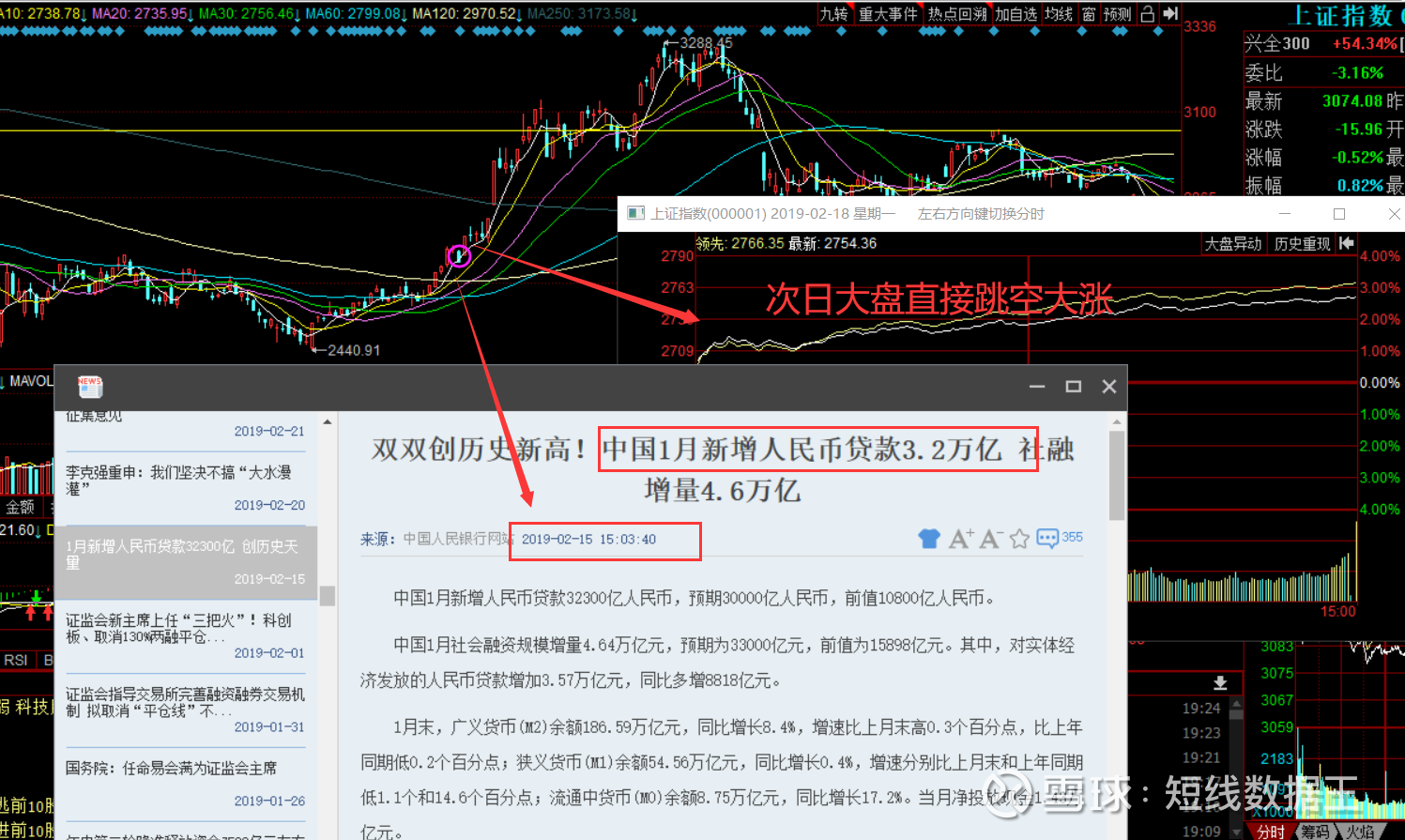Click collapse-left arrow icon in intraday window
The width and height of the screenshot is (1405, 840).
coord(1347,243)
